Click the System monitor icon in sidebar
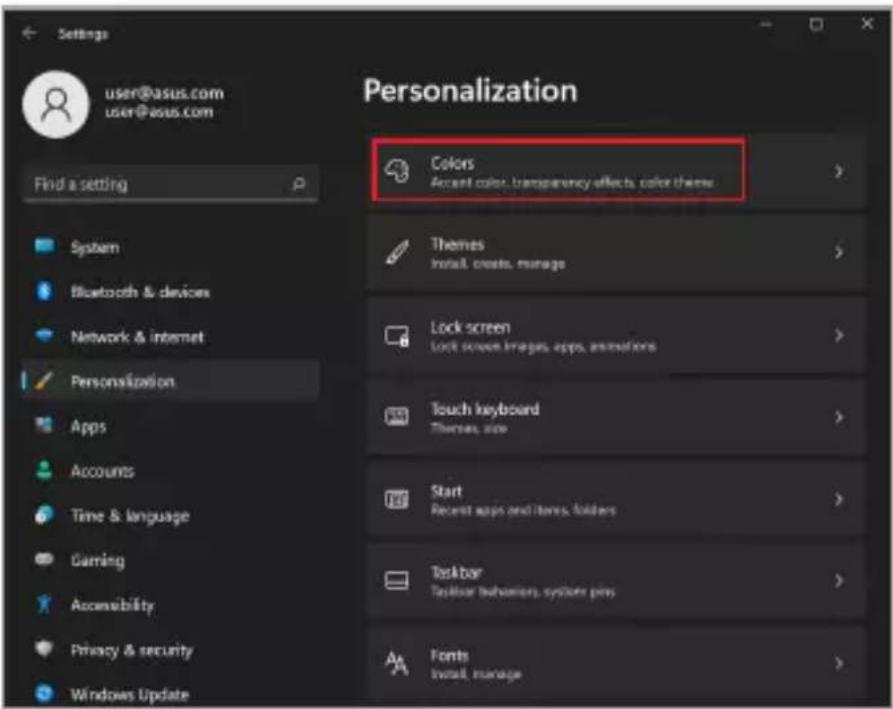893x709 pixels. coord(44,247)
